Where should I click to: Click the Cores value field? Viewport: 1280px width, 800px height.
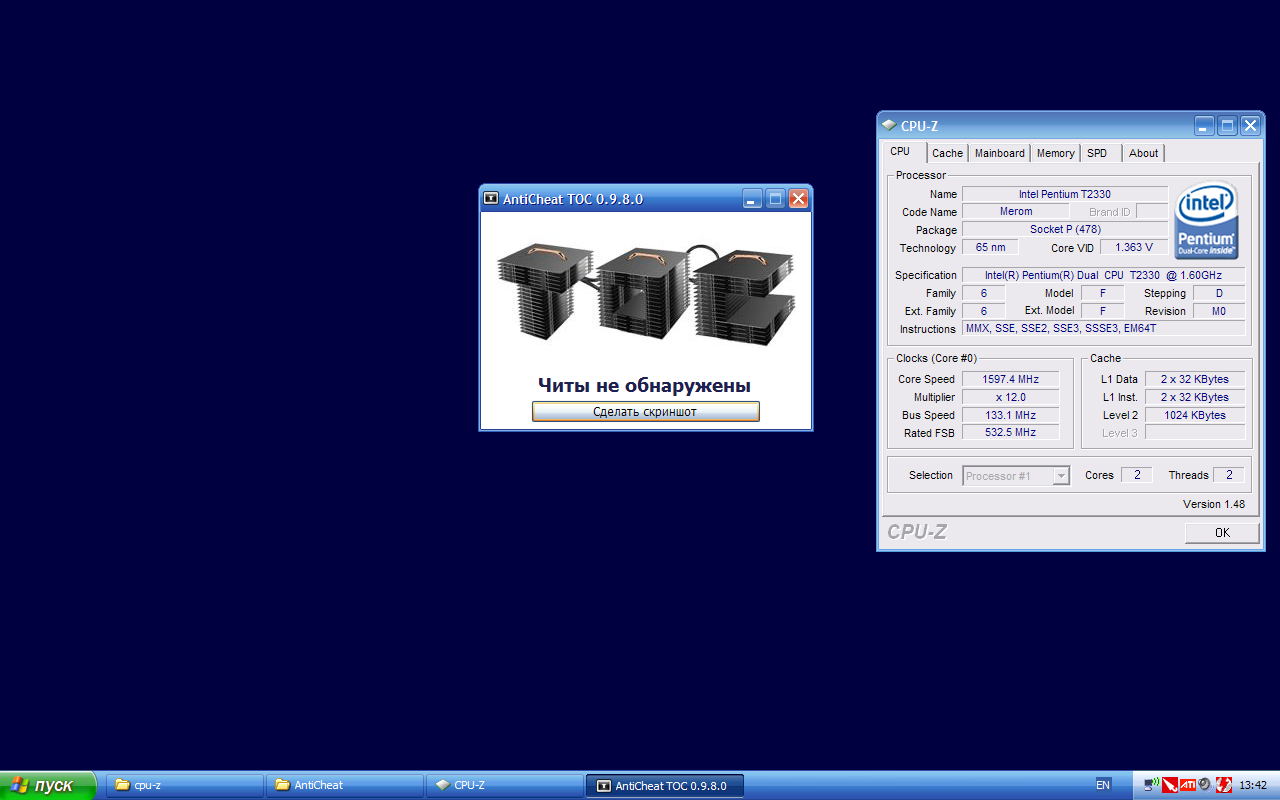point(1137,475)
